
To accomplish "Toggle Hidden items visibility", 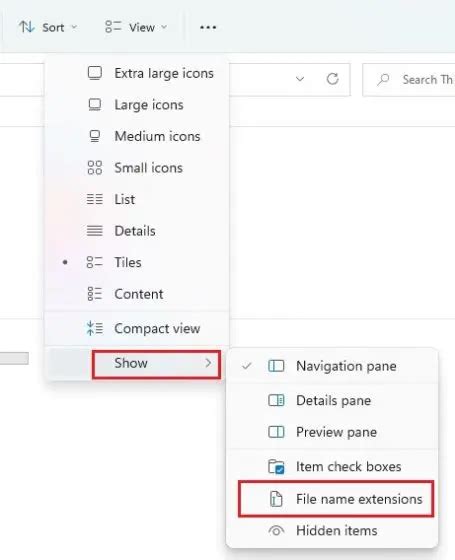I will pos(332,531).
